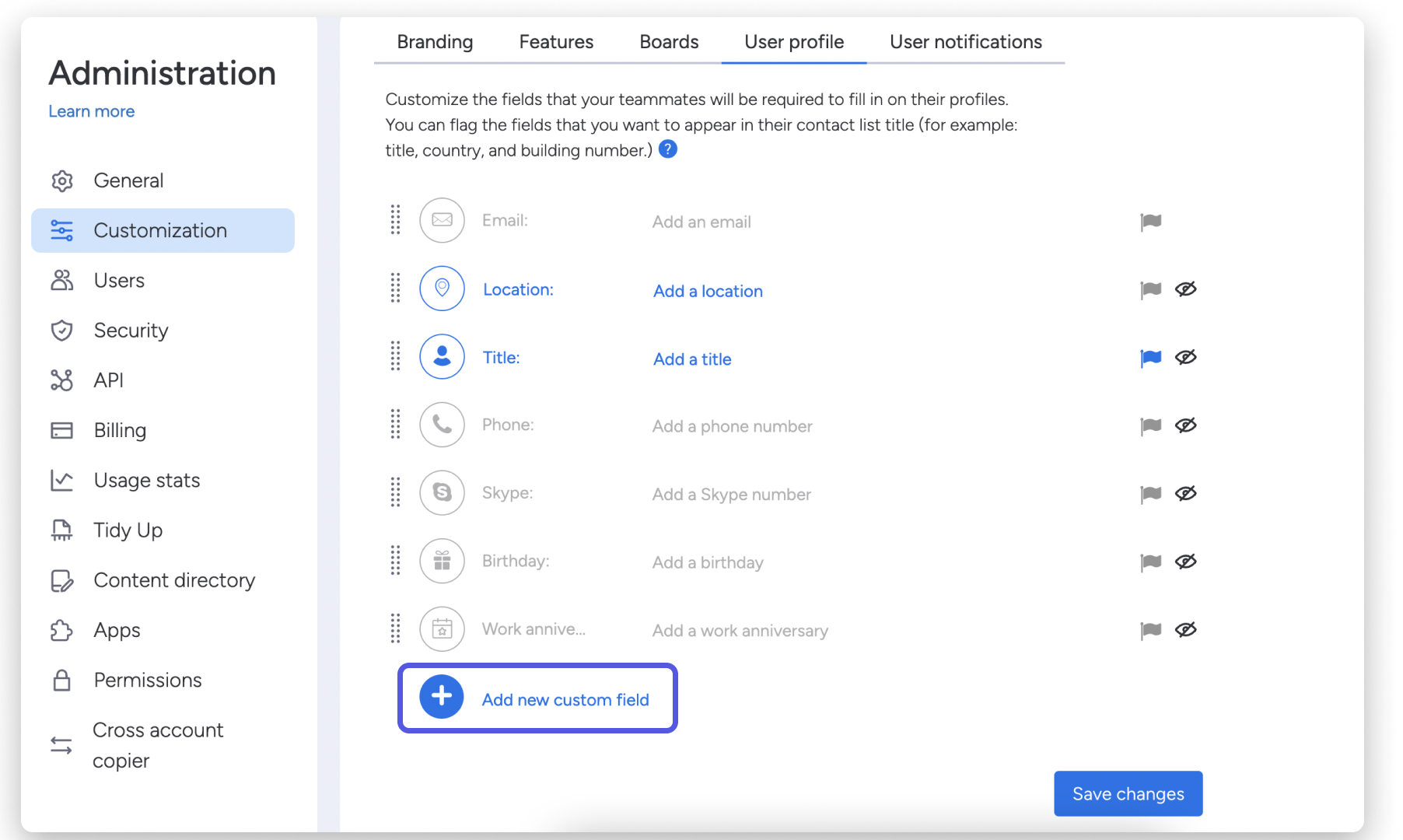Open the Learn more link
This screenshot has height=840, width=1403.
(x=92, y=111)
